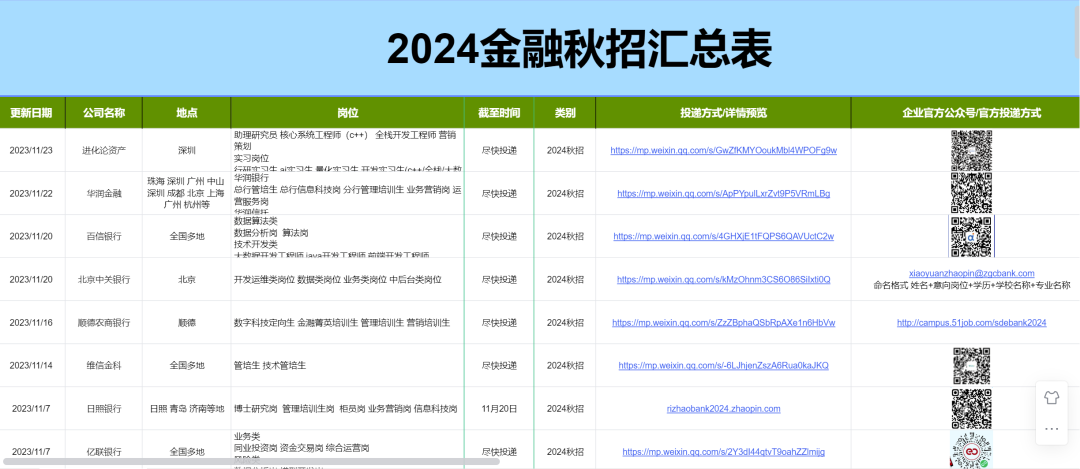Open 亿联银行 weixin article link

click(x=723, y=452)
